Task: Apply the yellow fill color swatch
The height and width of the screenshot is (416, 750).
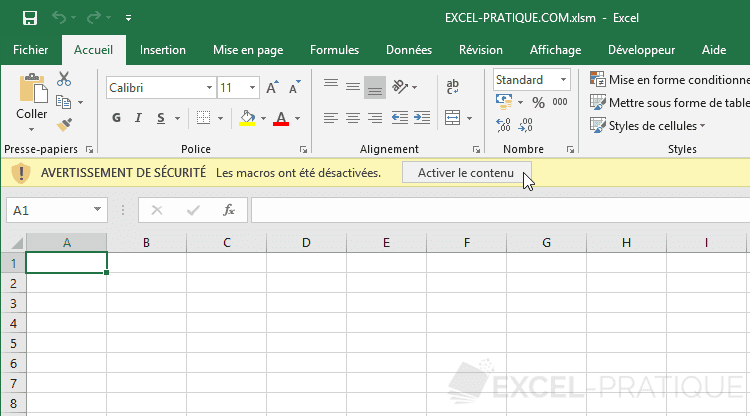Action: tap(247, 118)
